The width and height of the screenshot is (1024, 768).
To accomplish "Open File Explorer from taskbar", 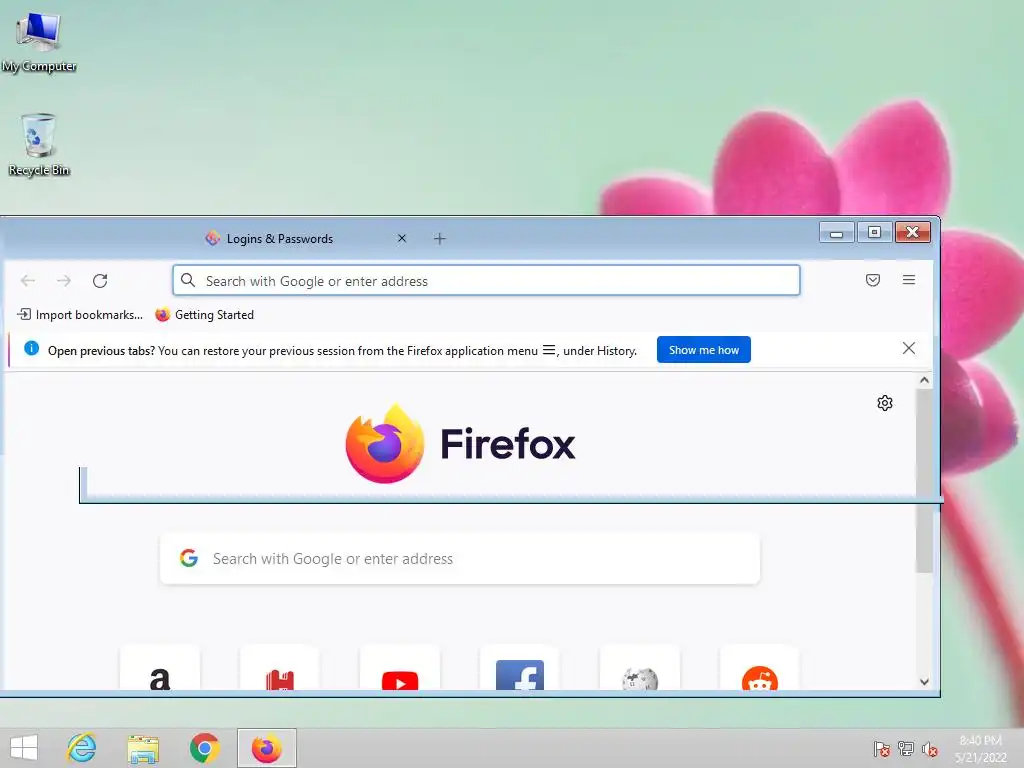I will [x=143, y=748].
